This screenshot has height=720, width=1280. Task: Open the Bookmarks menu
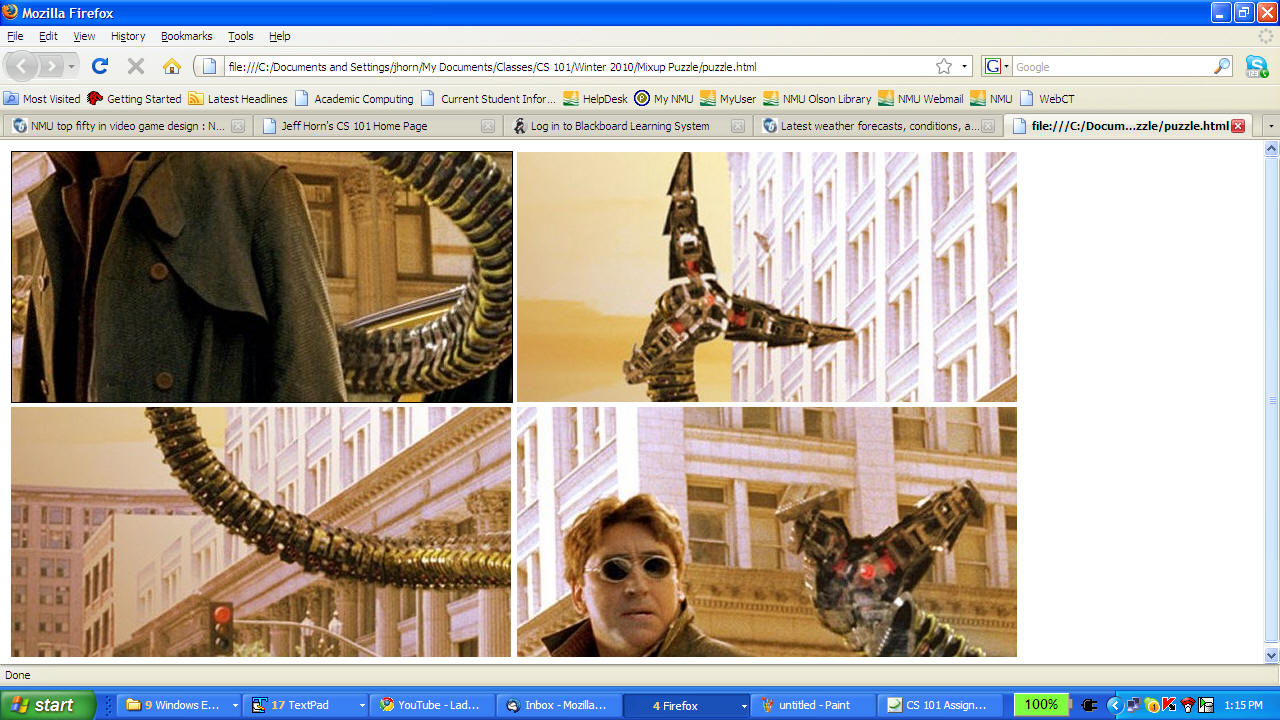(186, 36)
